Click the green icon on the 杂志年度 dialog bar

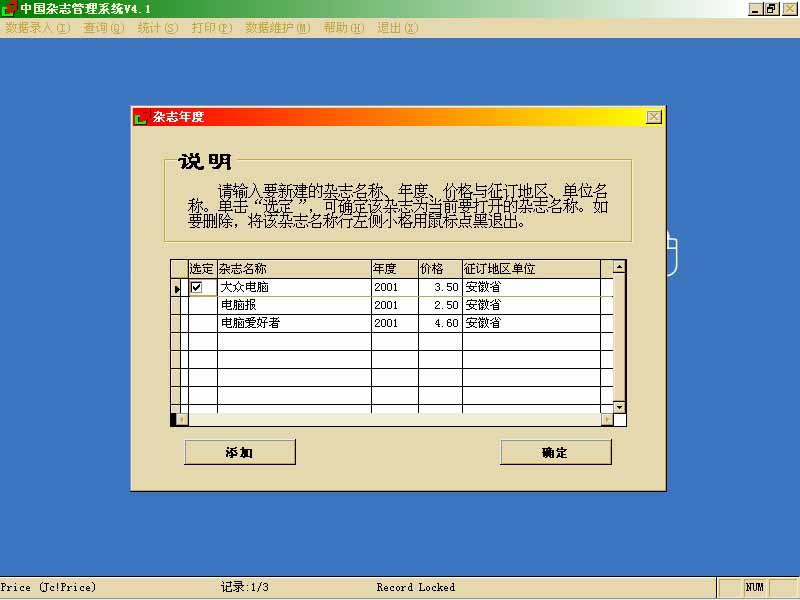click(x=140, y=116)
